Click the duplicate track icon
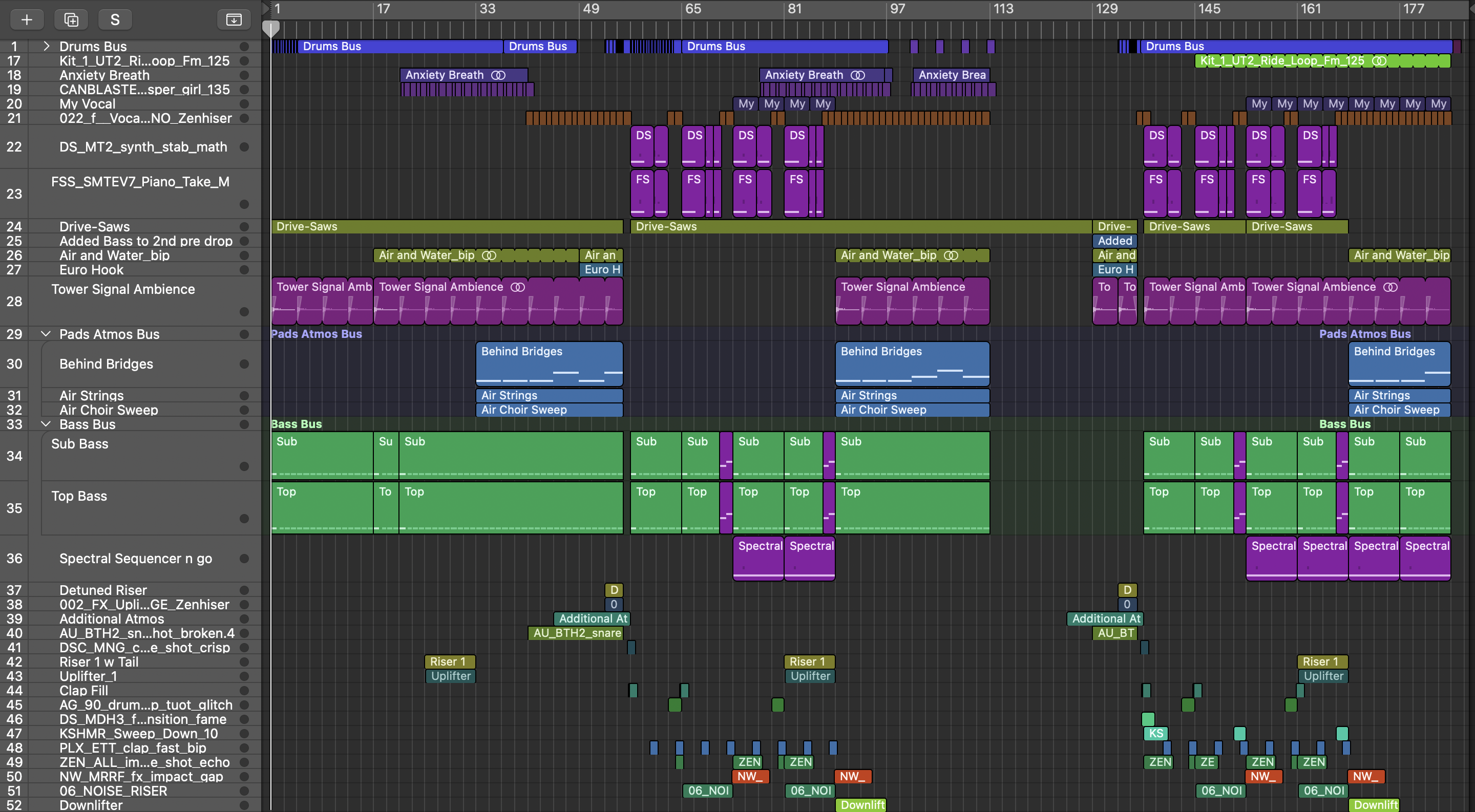This screenshot has width=1475, height=812. 71,20
